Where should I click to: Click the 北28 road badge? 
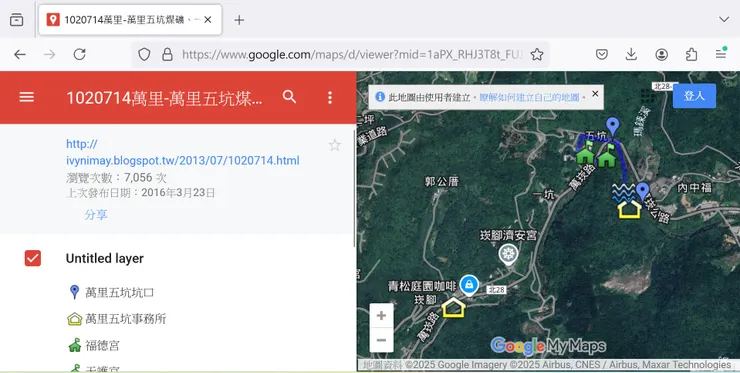coord(496,290)
